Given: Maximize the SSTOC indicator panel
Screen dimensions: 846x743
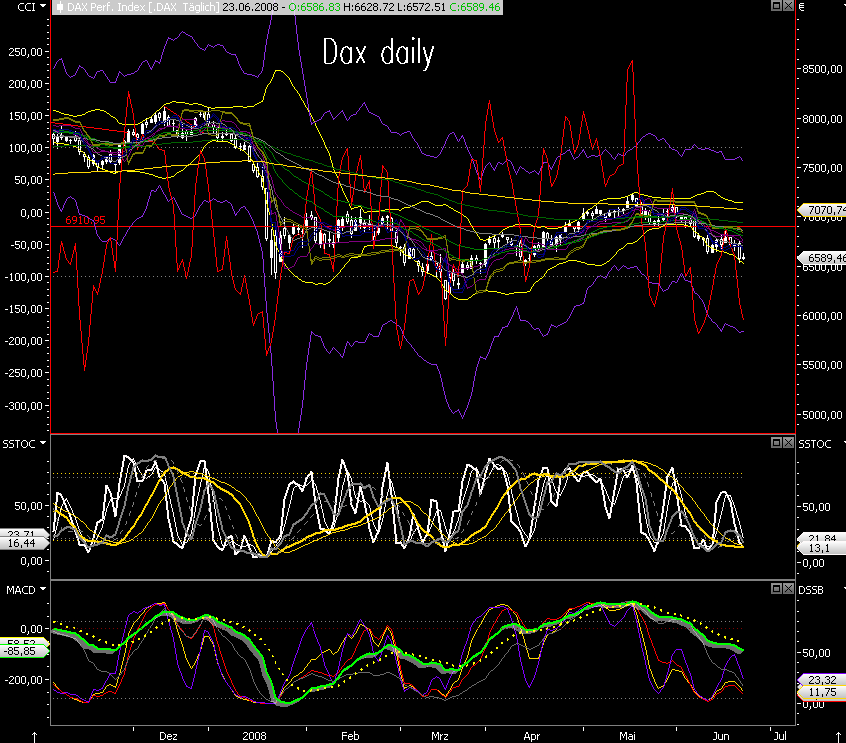Looking at the screenshot, I should (x=776, y=442).
